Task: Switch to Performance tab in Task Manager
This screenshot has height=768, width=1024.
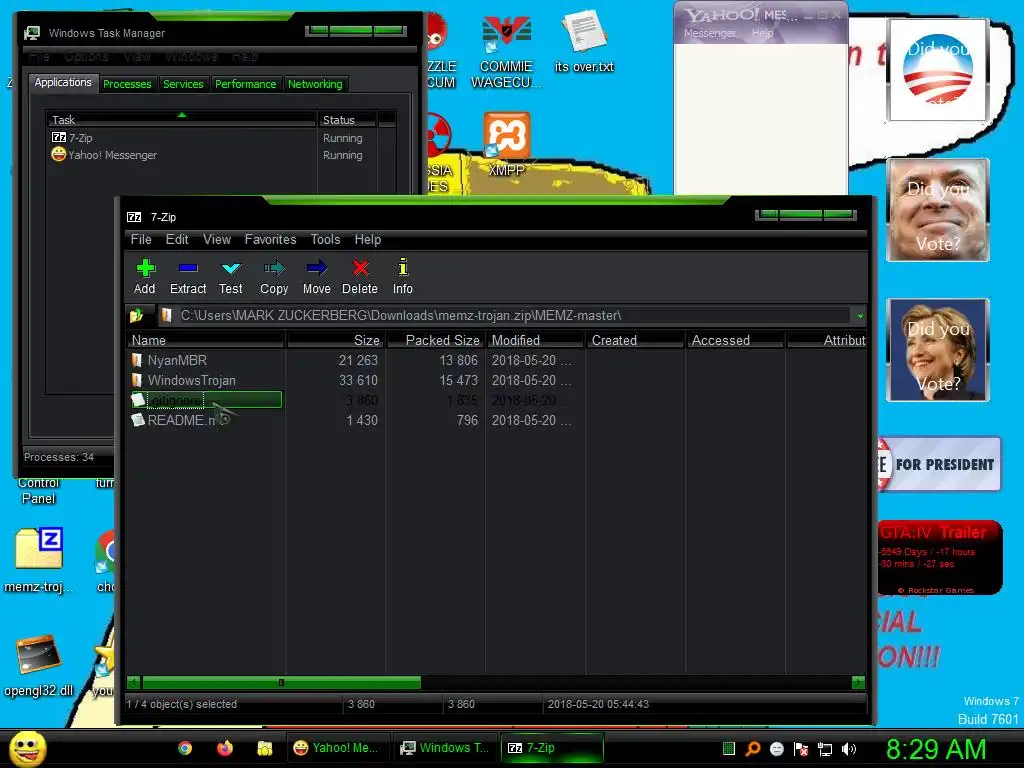Action: click(x=246, y=84)
